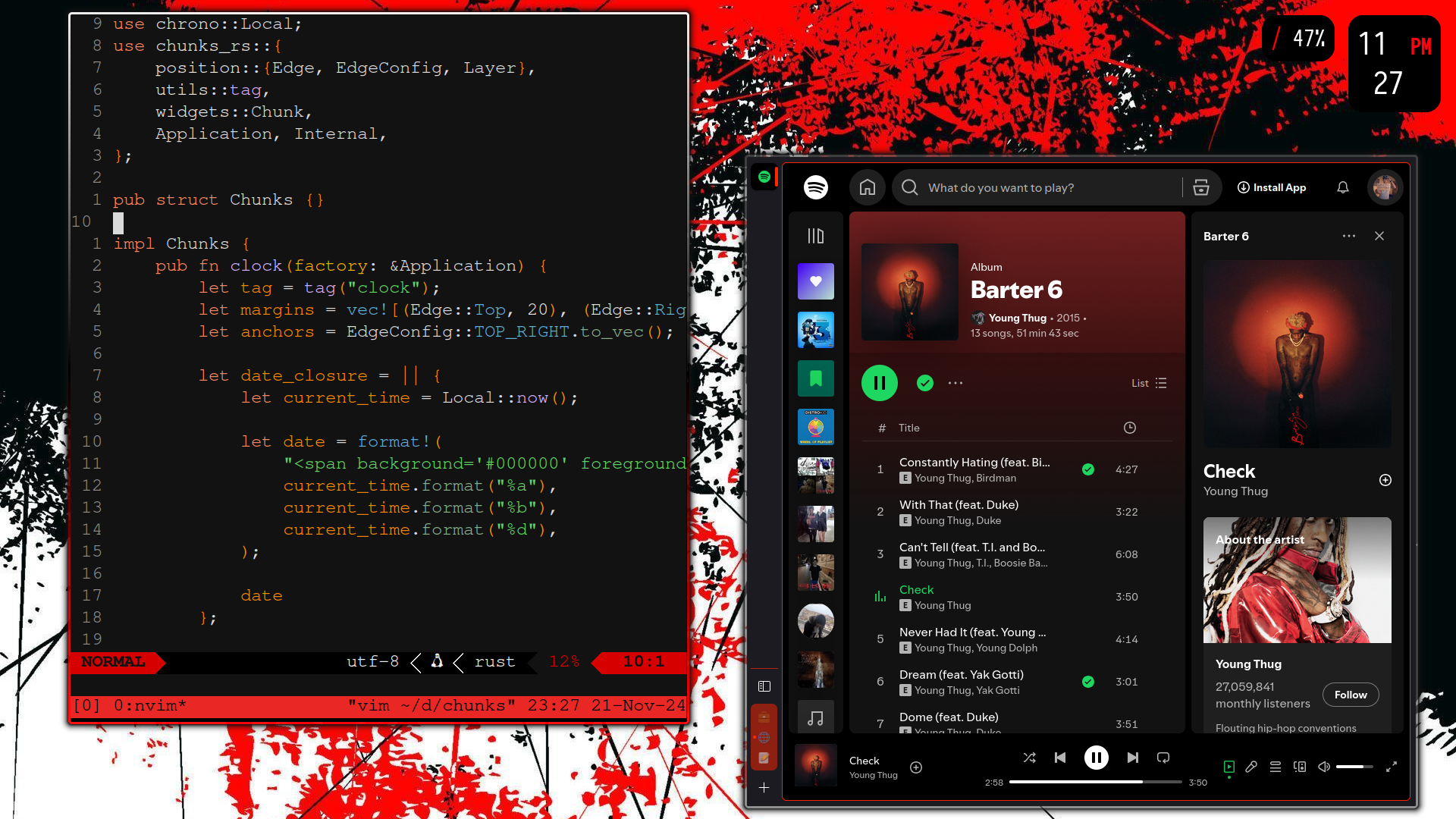Toggle repeat mode for the current track
Screen dimensions: 1456x819
(1163, 757)
